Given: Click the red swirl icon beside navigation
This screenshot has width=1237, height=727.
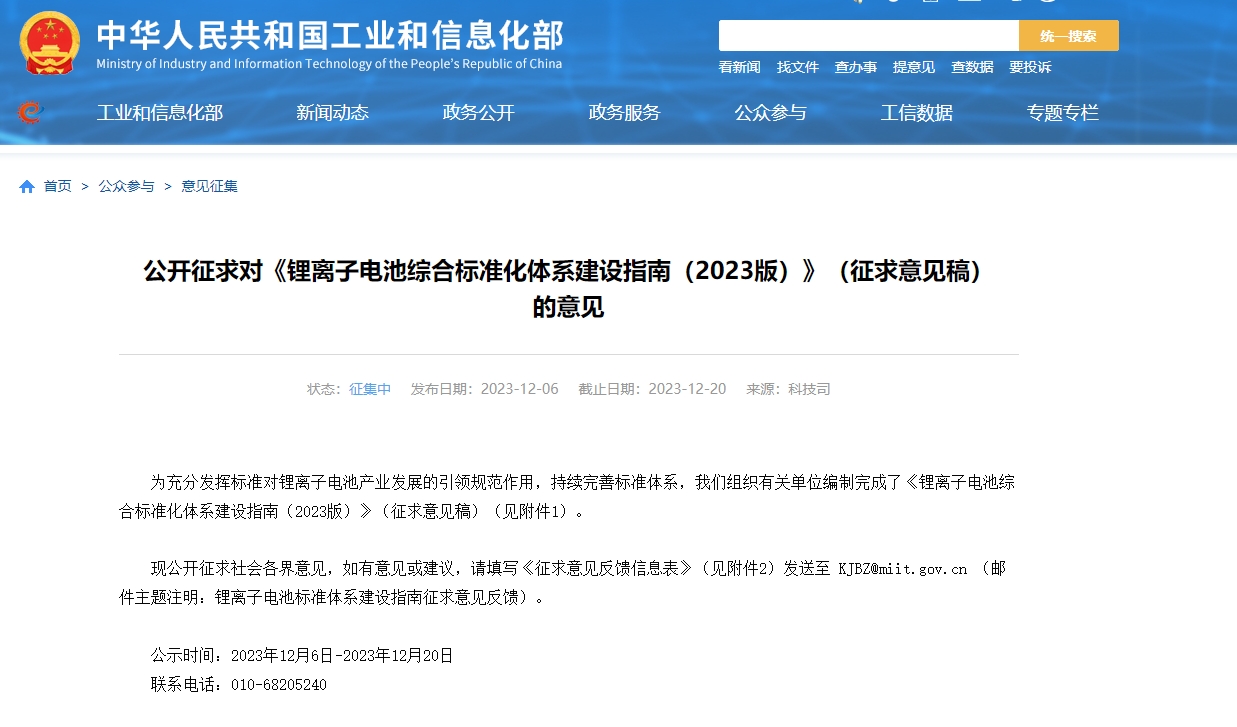Looking at the screenshot, I should tap(30, 112).
